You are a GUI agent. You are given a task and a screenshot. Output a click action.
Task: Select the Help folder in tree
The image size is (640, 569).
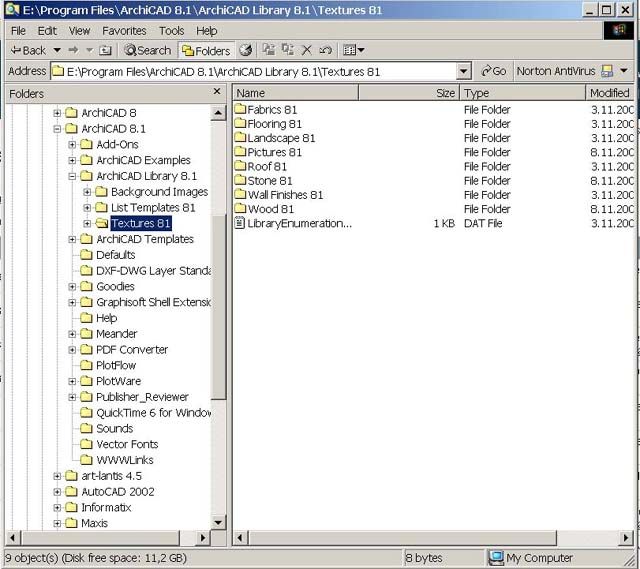[107, 318]
